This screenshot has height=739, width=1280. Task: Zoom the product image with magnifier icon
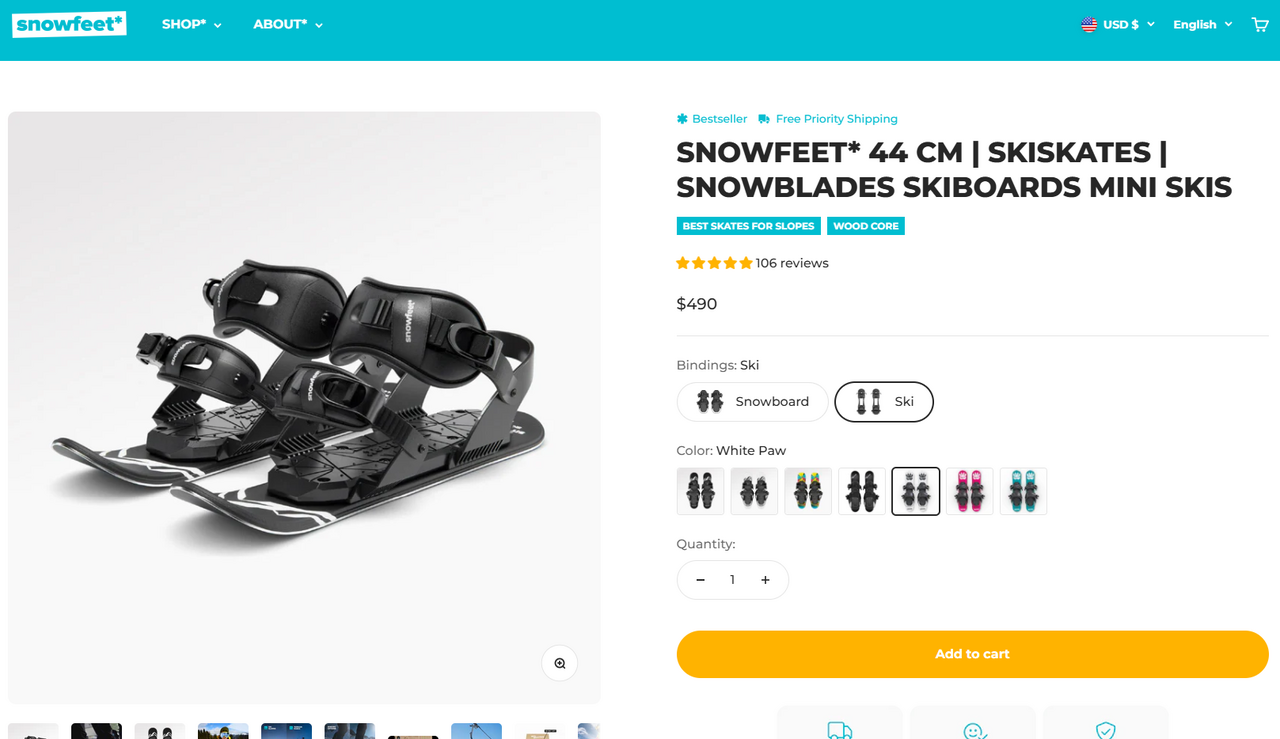pyautogui.click(x=560, y=663)
